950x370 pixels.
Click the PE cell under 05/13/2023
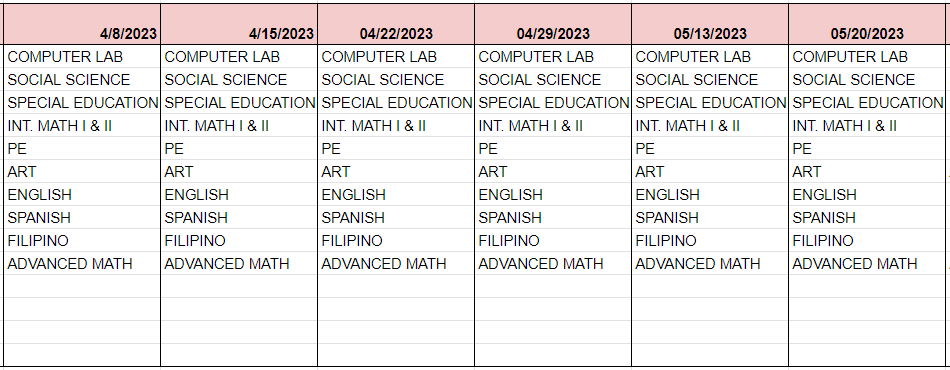[x=709, y=149]
